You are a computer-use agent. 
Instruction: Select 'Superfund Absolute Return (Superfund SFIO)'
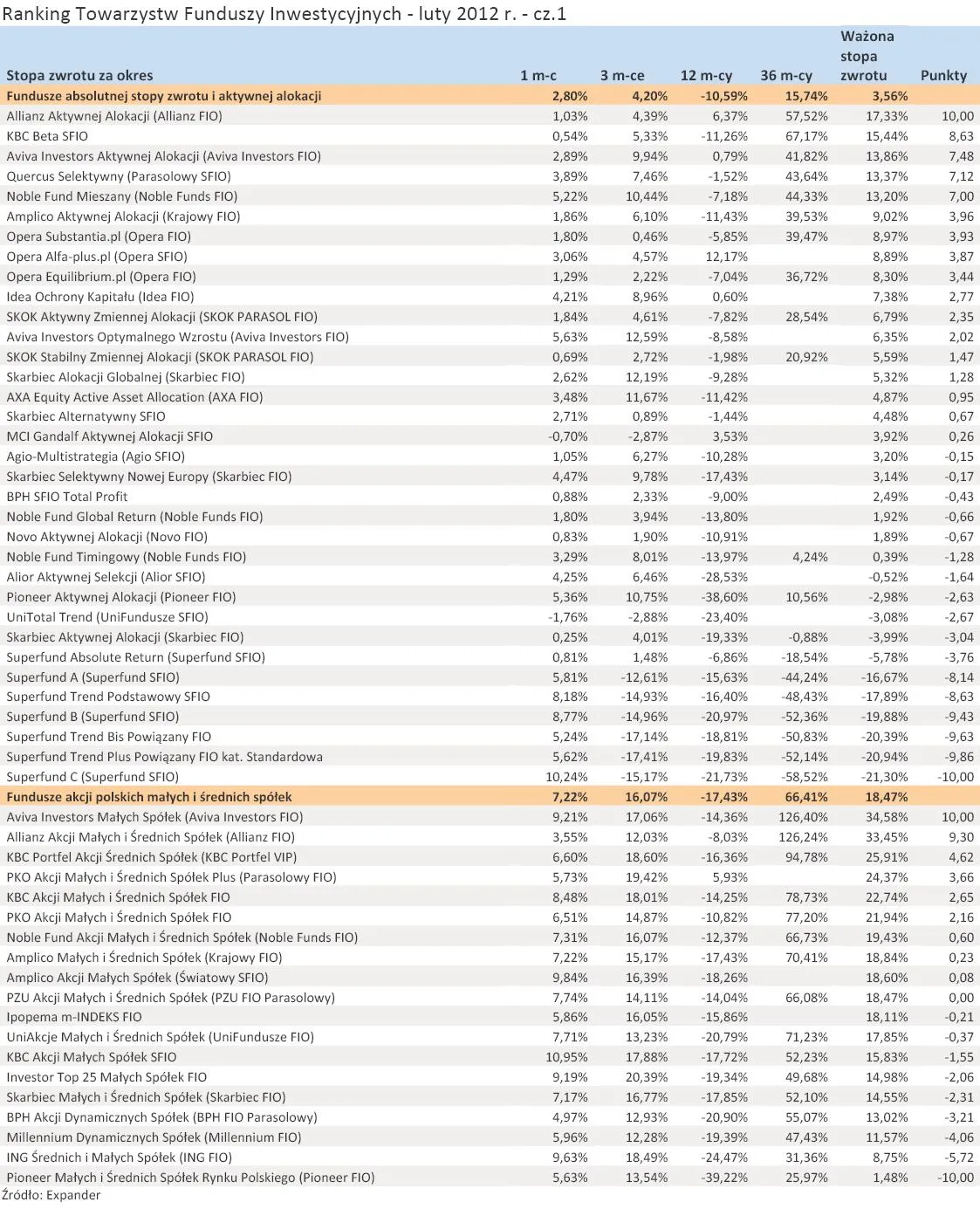pos(136,657)
